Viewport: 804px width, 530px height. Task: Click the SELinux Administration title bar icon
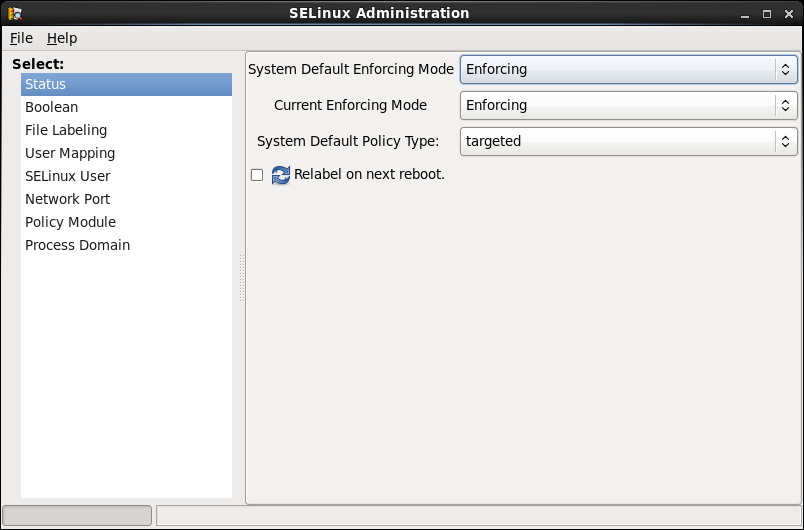[15, 13]
